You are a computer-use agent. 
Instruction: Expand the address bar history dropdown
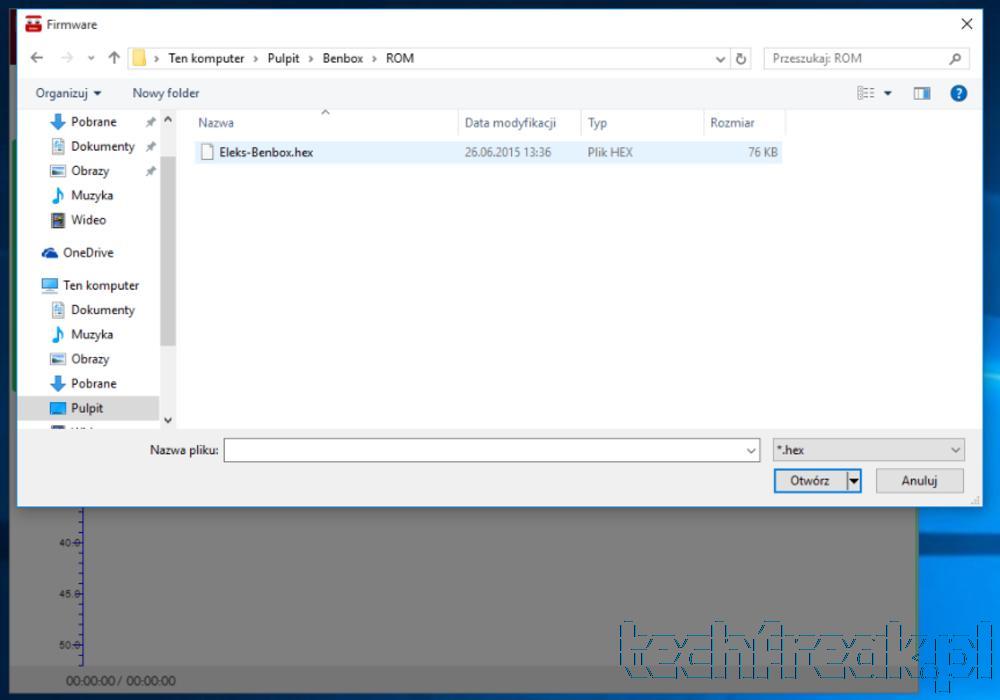click(x=720, y=59)
